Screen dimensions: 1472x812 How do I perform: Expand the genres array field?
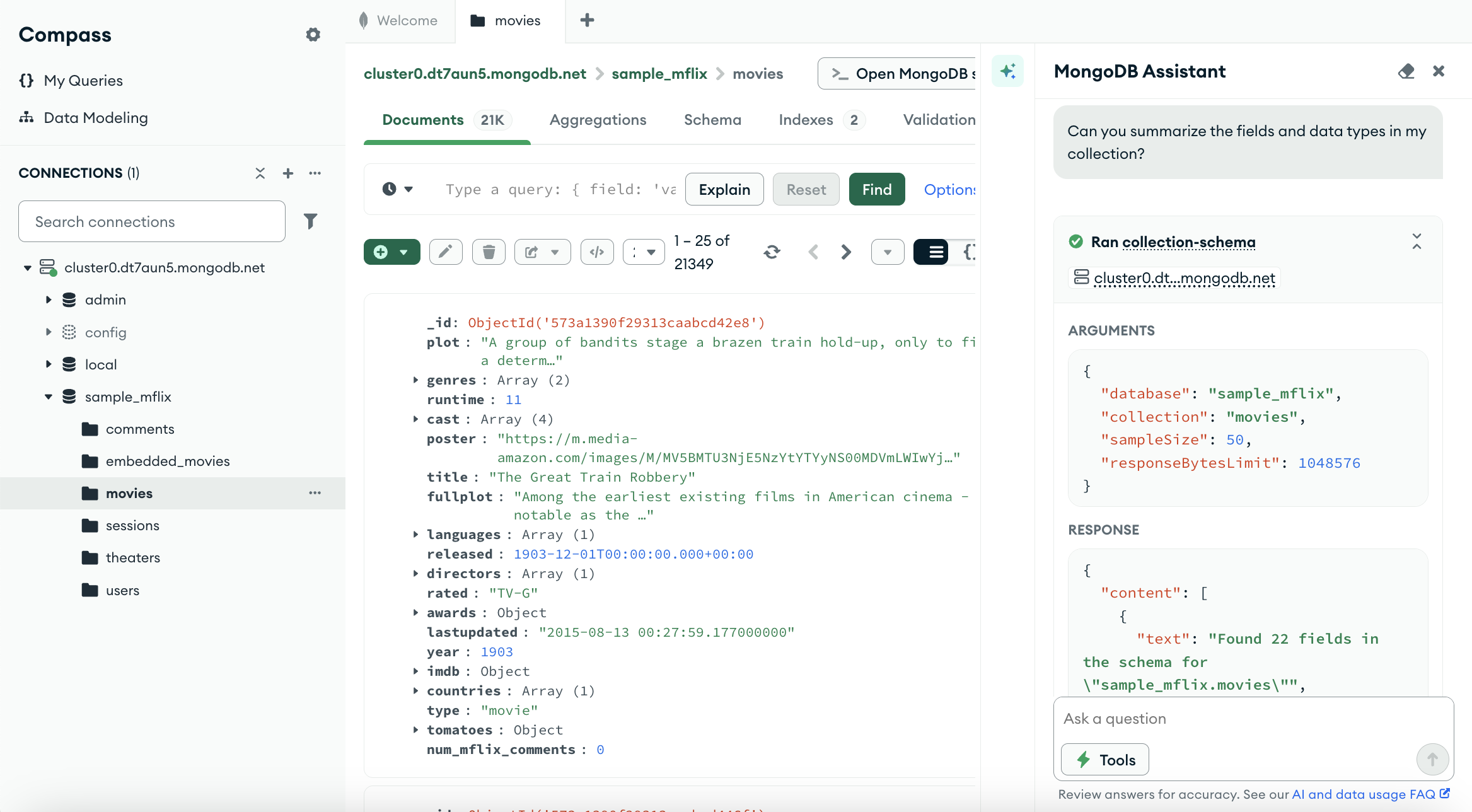[415, 380]
